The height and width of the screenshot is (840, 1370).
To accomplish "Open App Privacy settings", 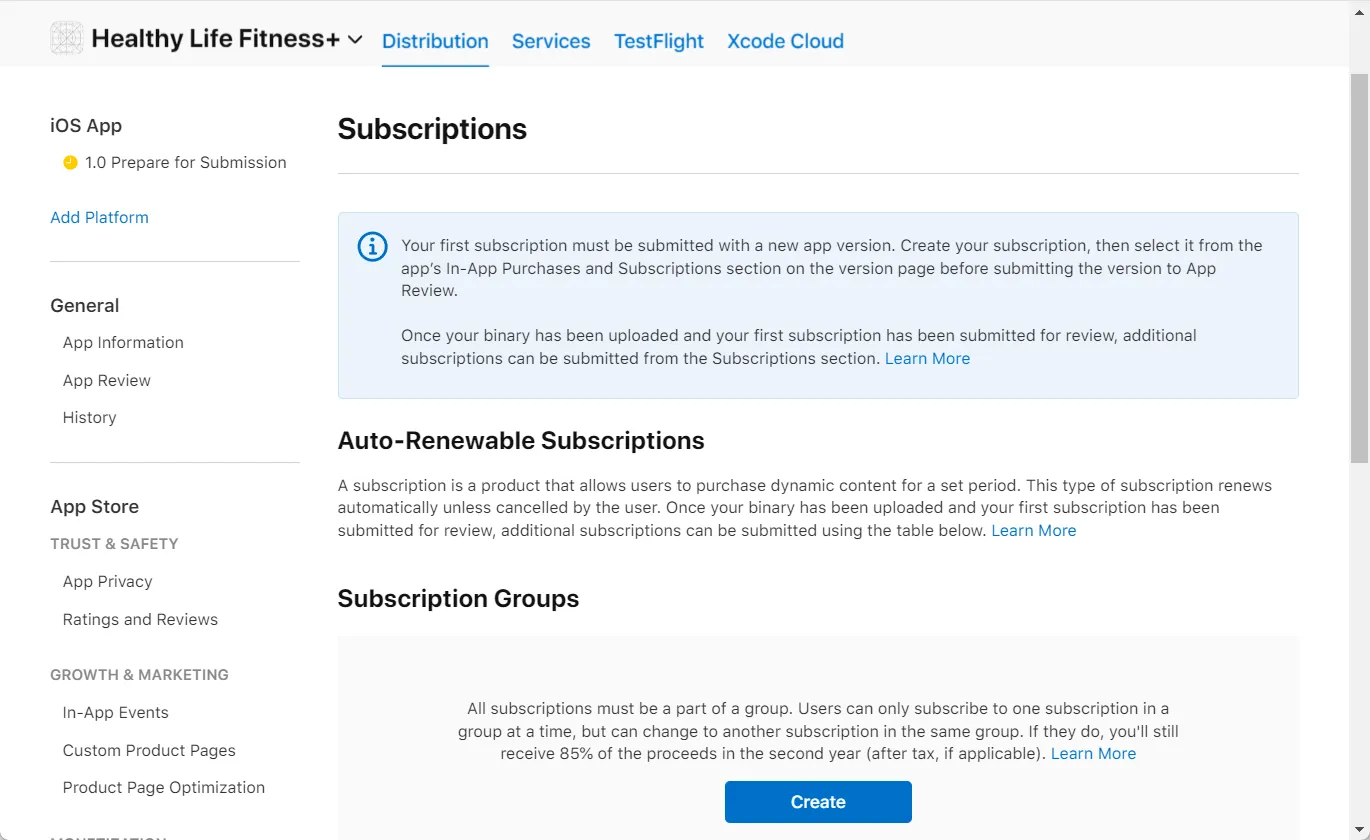I will pyautogui.click(x=108, y=581).
